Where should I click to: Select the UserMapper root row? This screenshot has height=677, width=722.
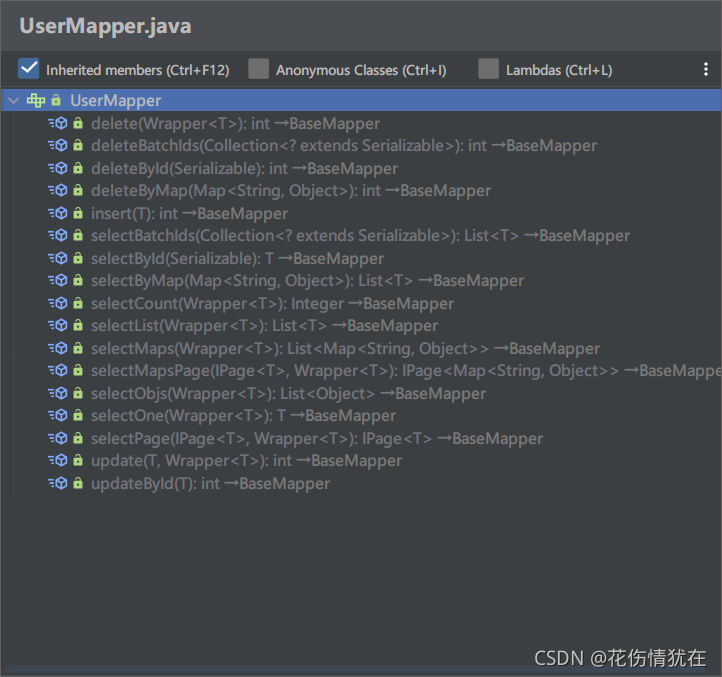coord(361,100)
